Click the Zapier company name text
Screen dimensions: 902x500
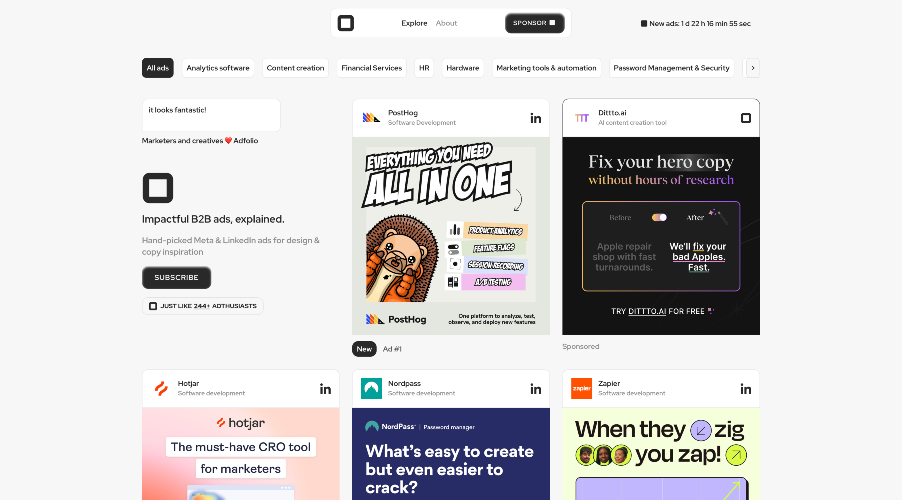point(609,383)
